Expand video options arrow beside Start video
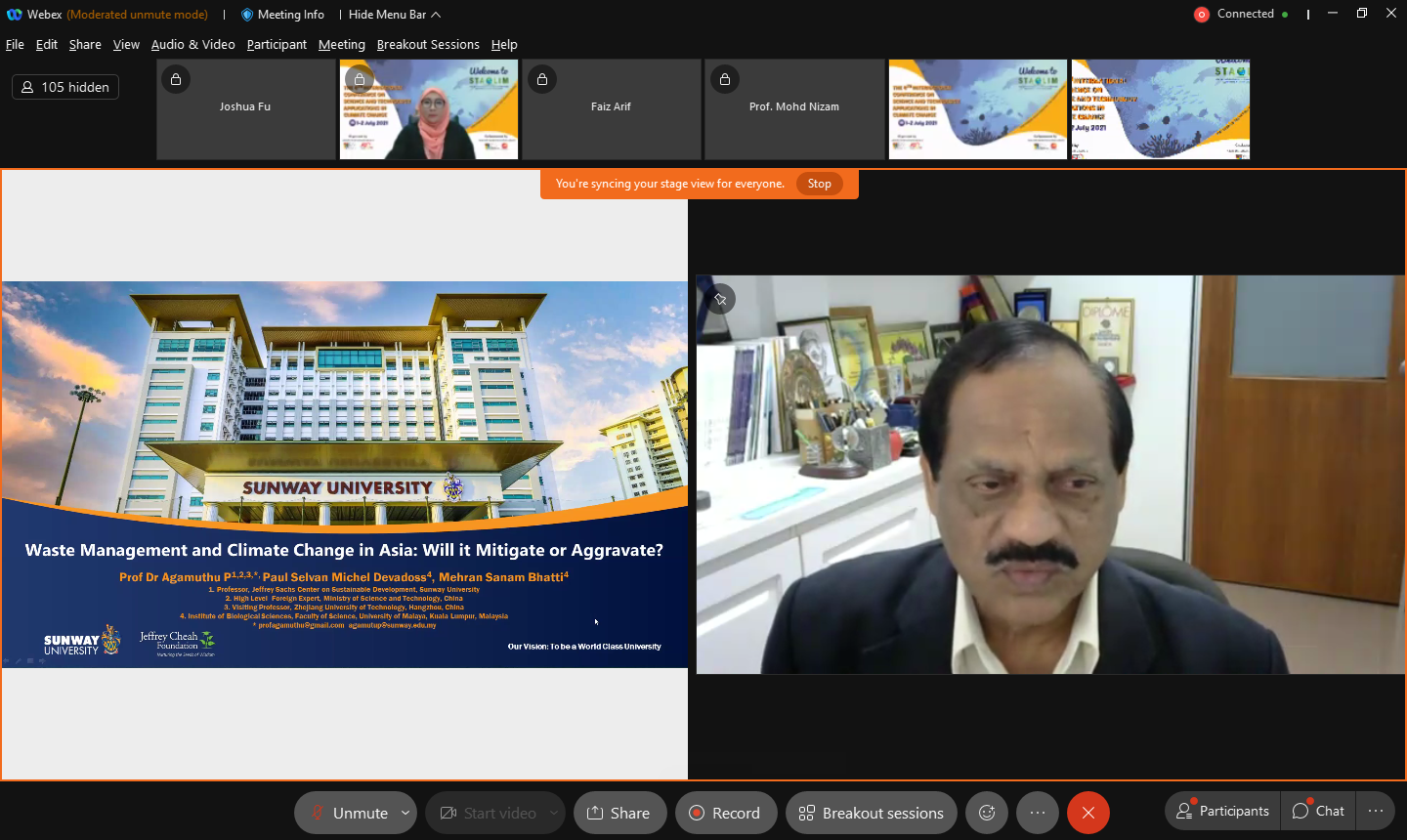This screenshot has width=1407, height=840. [554, 813]
